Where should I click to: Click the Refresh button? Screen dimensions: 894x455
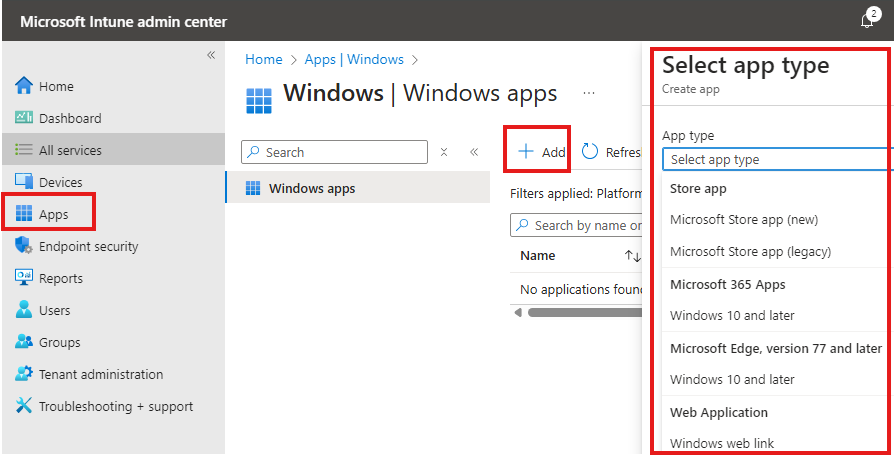tap(611, 152)
